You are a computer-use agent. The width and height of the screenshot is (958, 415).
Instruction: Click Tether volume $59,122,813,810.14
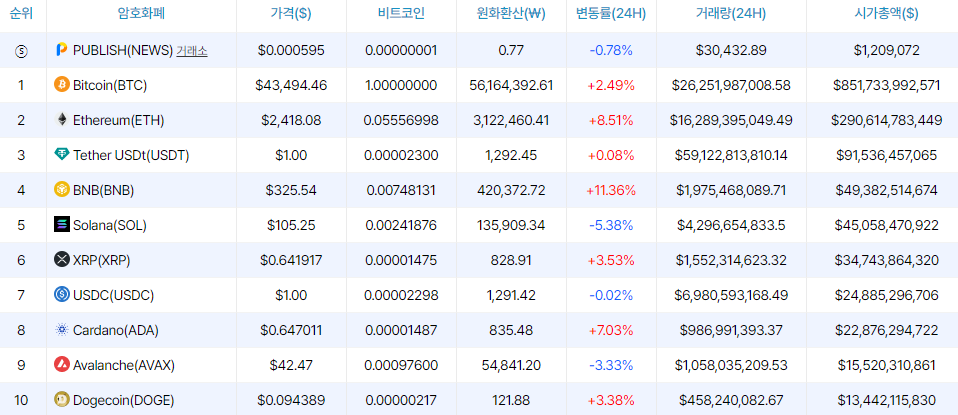[x=731, y=155]
